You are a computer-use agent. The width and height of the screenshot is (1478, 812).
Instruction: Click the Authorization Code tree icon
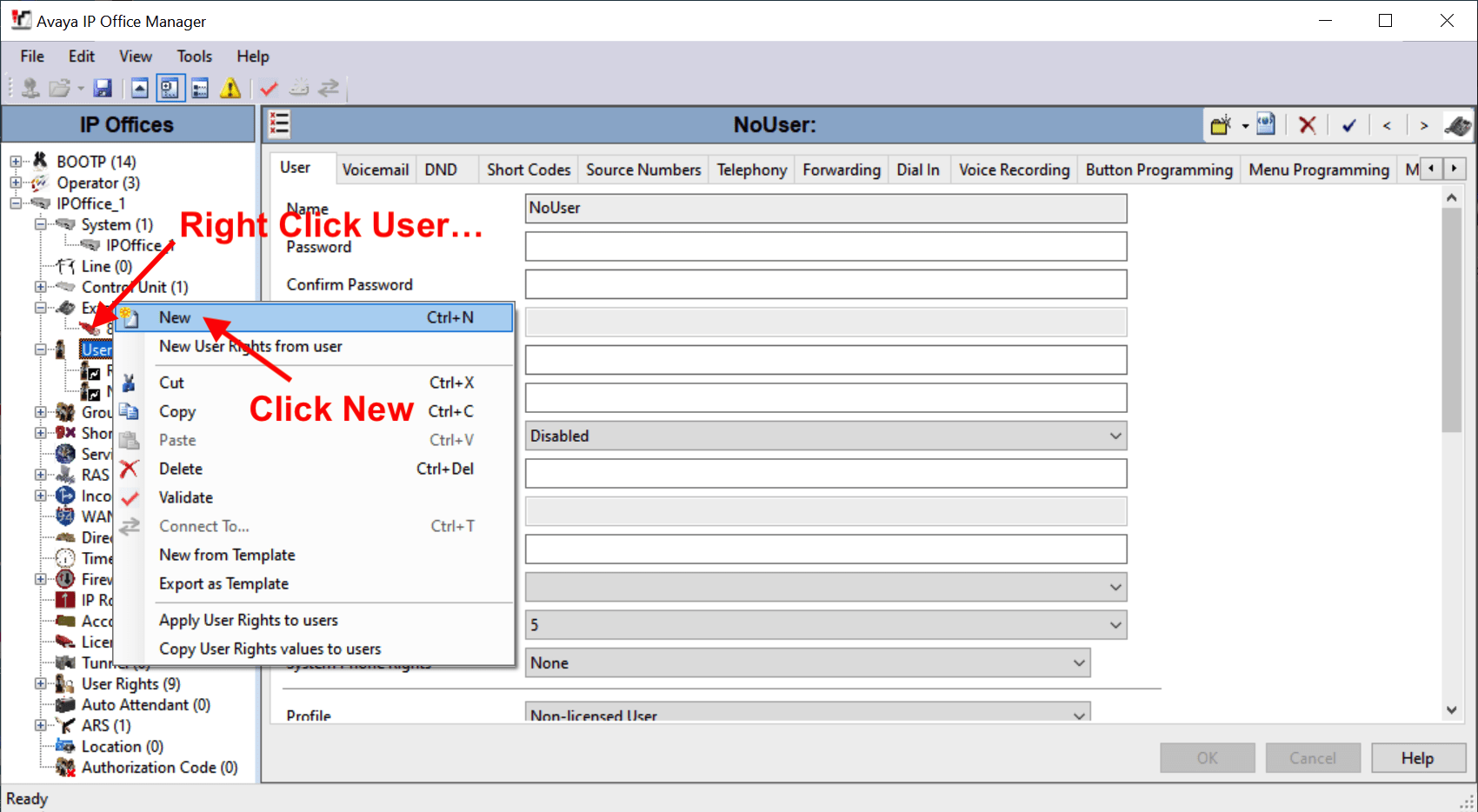pyautogui.click(x=65, y=767)
